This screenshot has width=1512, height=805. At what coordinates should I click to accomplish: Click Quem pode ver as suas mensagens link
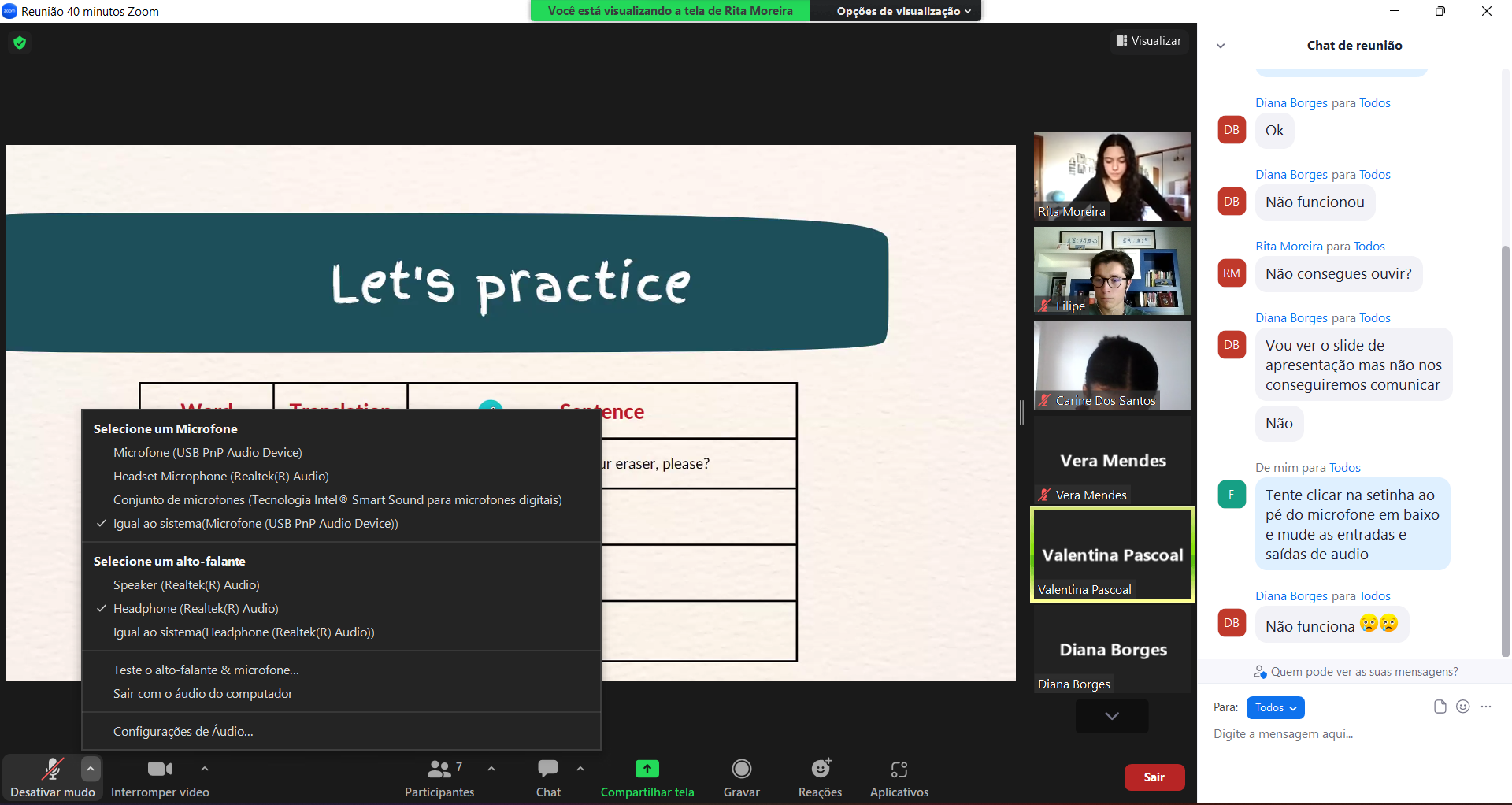(x=1364, y=672)
